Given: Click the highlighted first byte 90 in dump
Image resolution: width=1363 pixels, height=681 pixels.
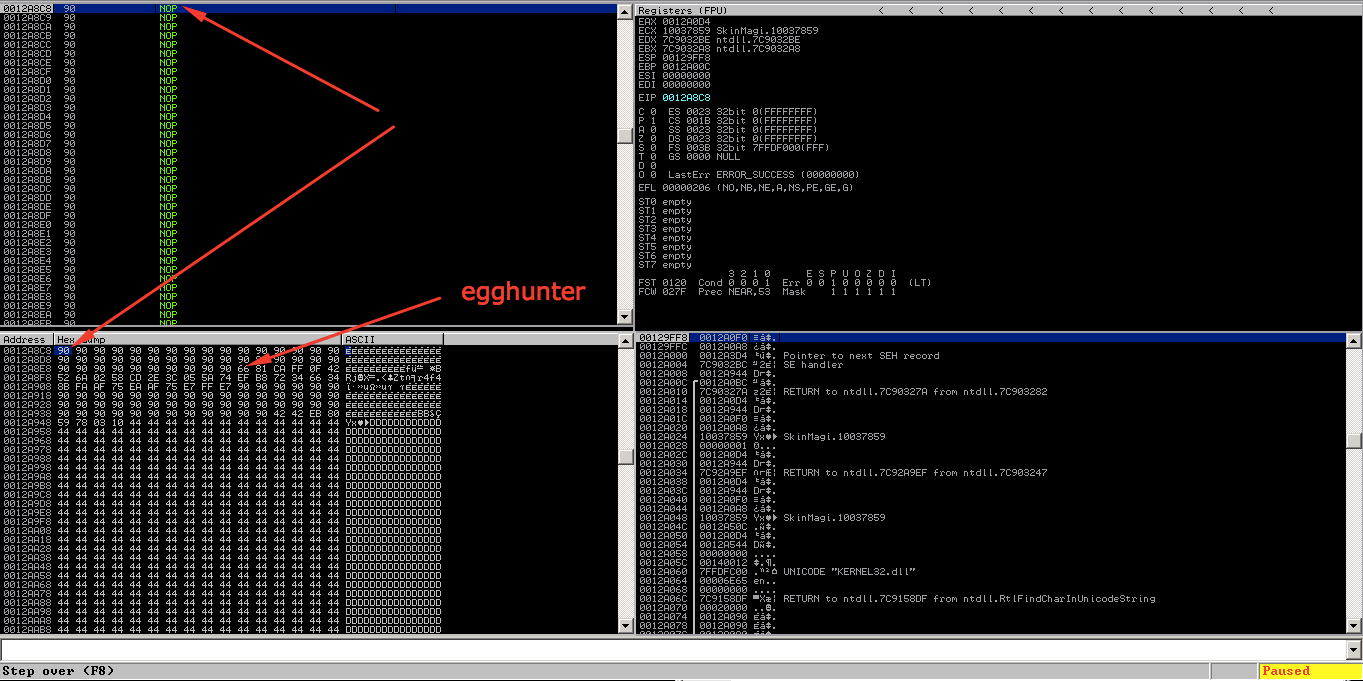Looking at the screenshot, I should pos(63,351).
